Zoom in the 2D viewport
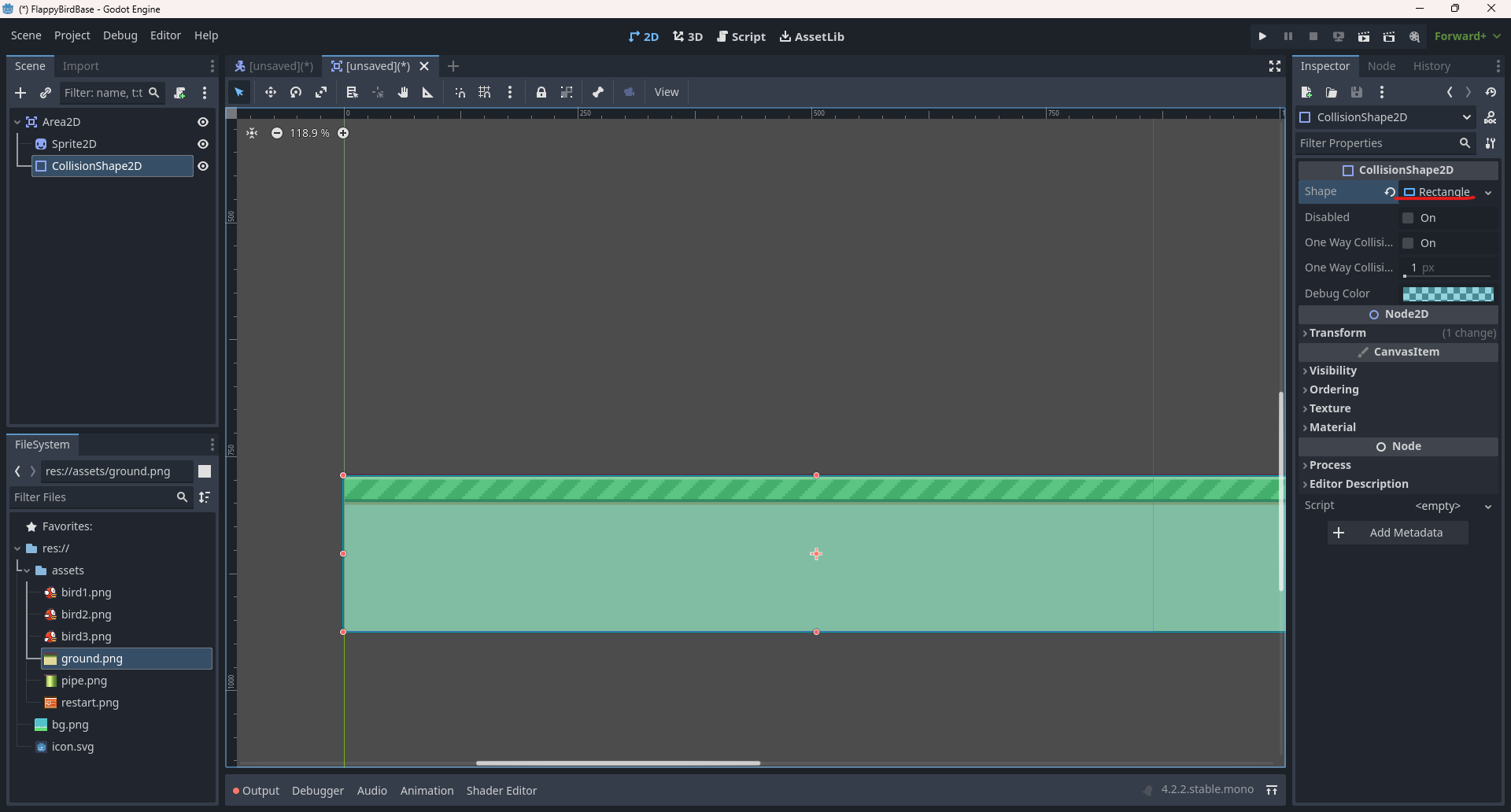 point(343,133)
